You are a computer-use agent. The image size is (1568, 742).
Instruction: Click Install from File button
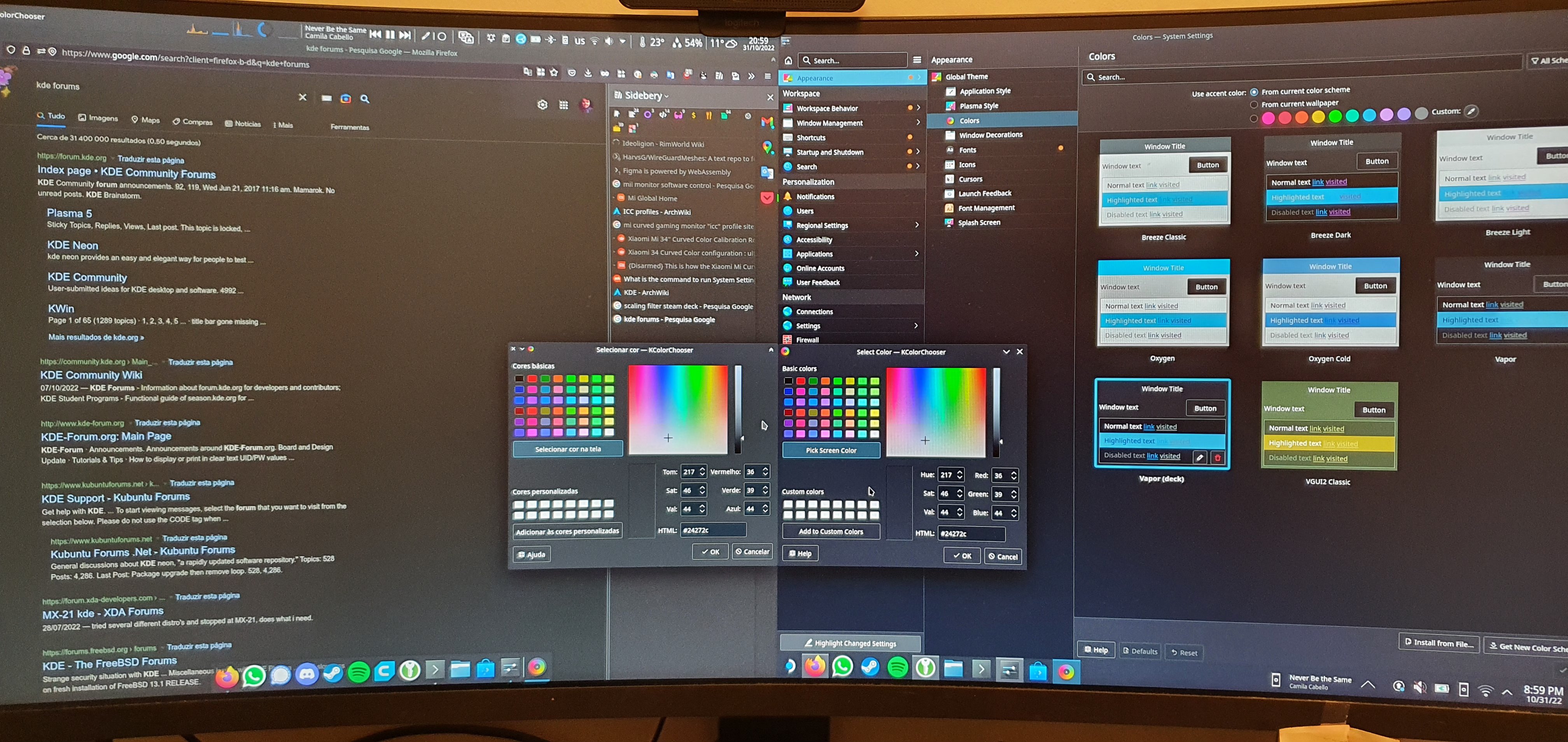1438,643
